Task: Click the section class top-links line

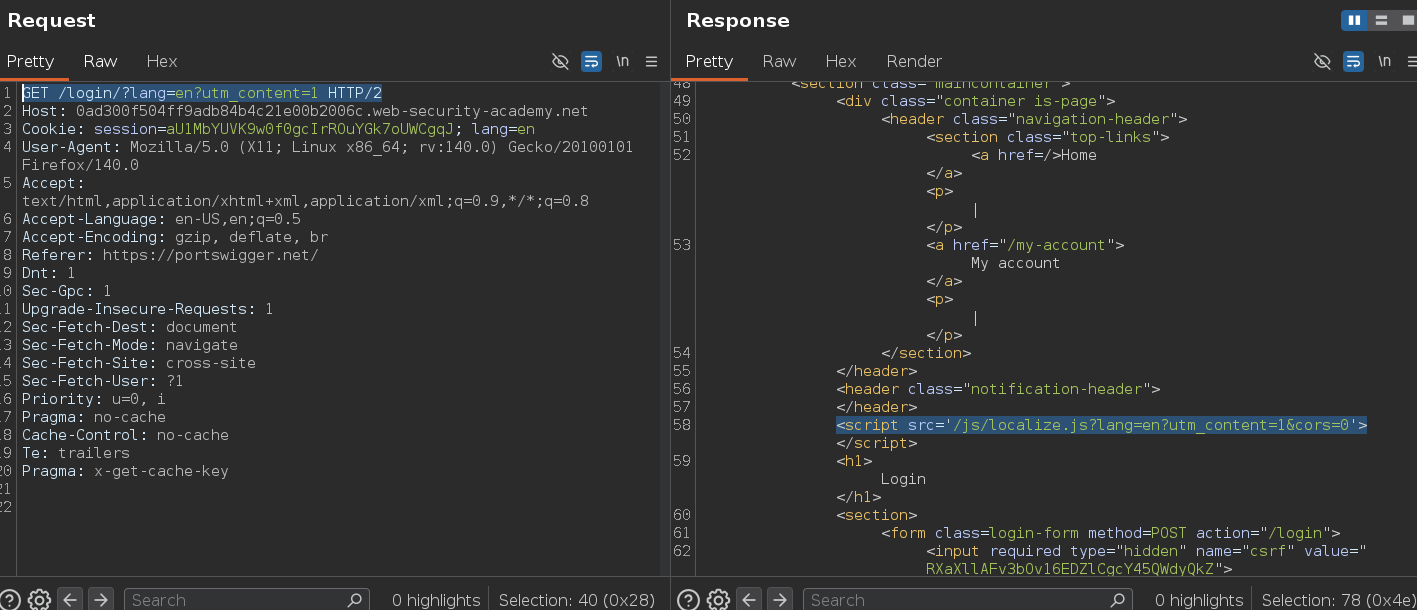Action: point(1048,137)
